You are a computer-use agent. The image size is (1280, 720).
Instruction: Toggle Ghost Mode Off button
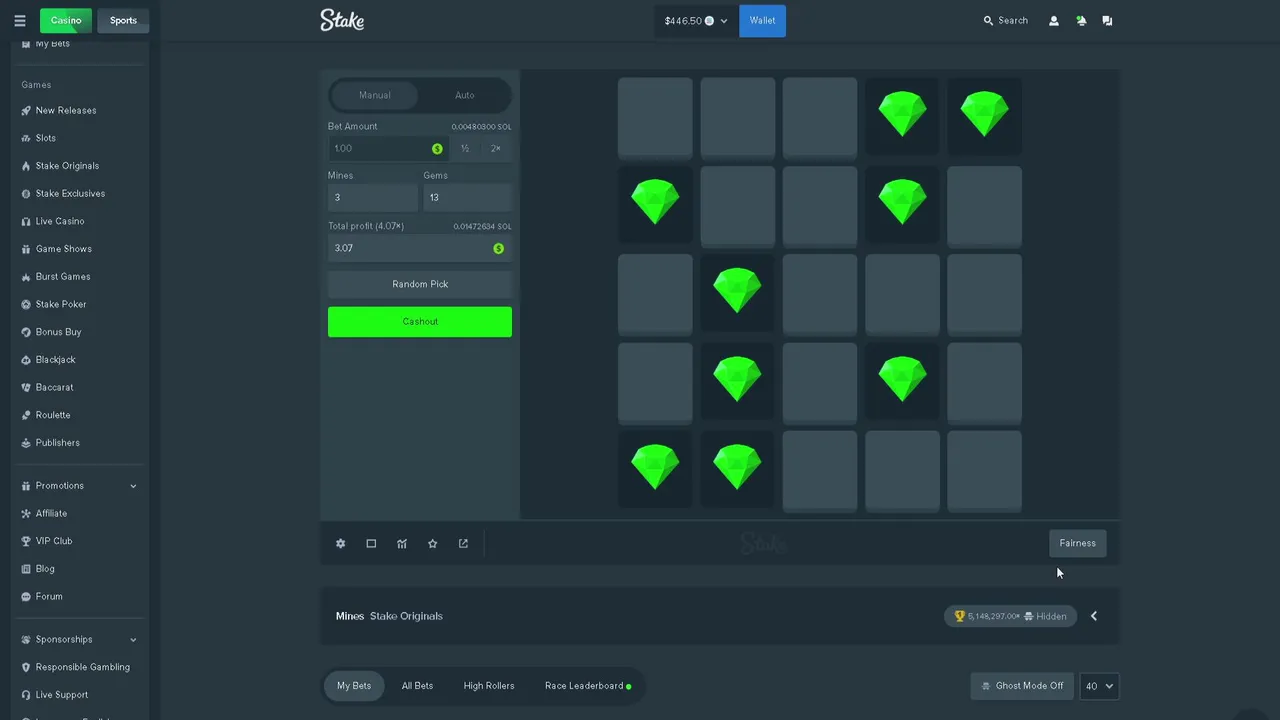(x=1022, y=686)
